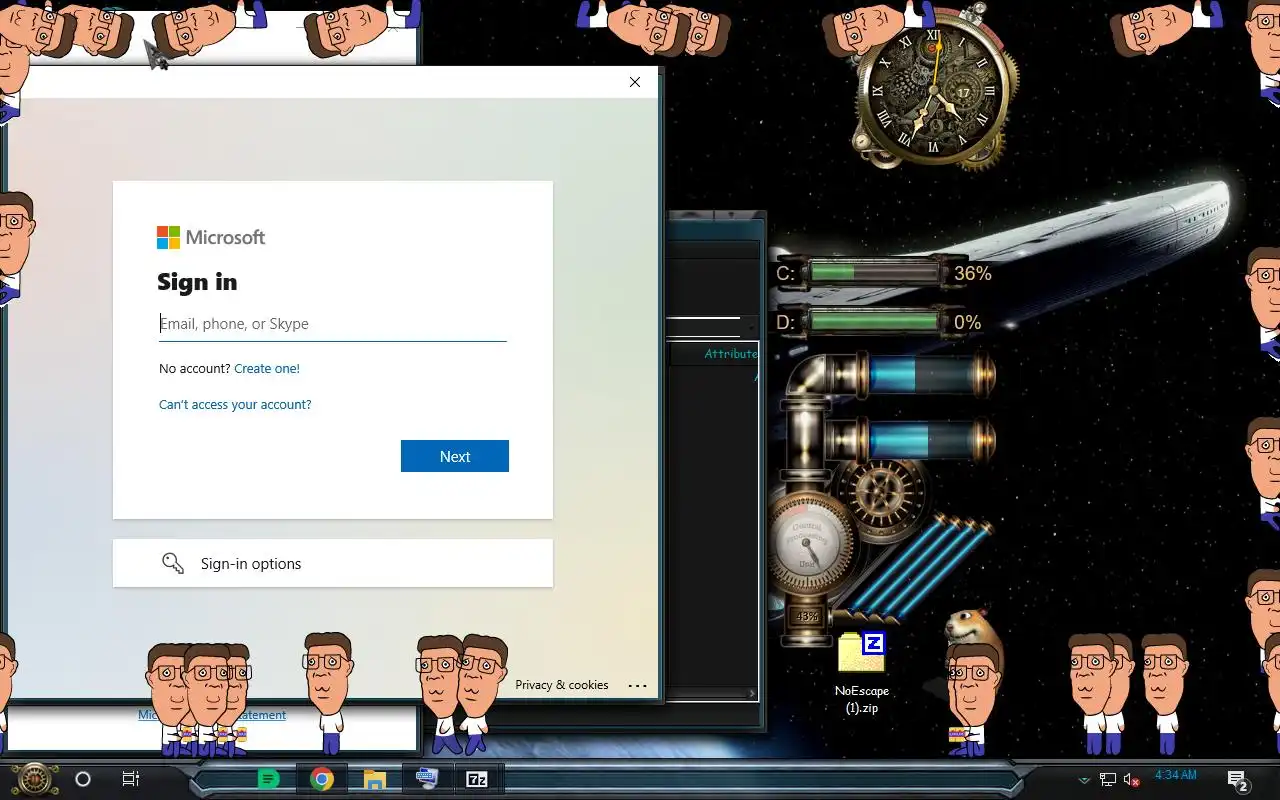The image size is (1280, 800).
Task: Open Sign-in options
Action: (333, 563)
